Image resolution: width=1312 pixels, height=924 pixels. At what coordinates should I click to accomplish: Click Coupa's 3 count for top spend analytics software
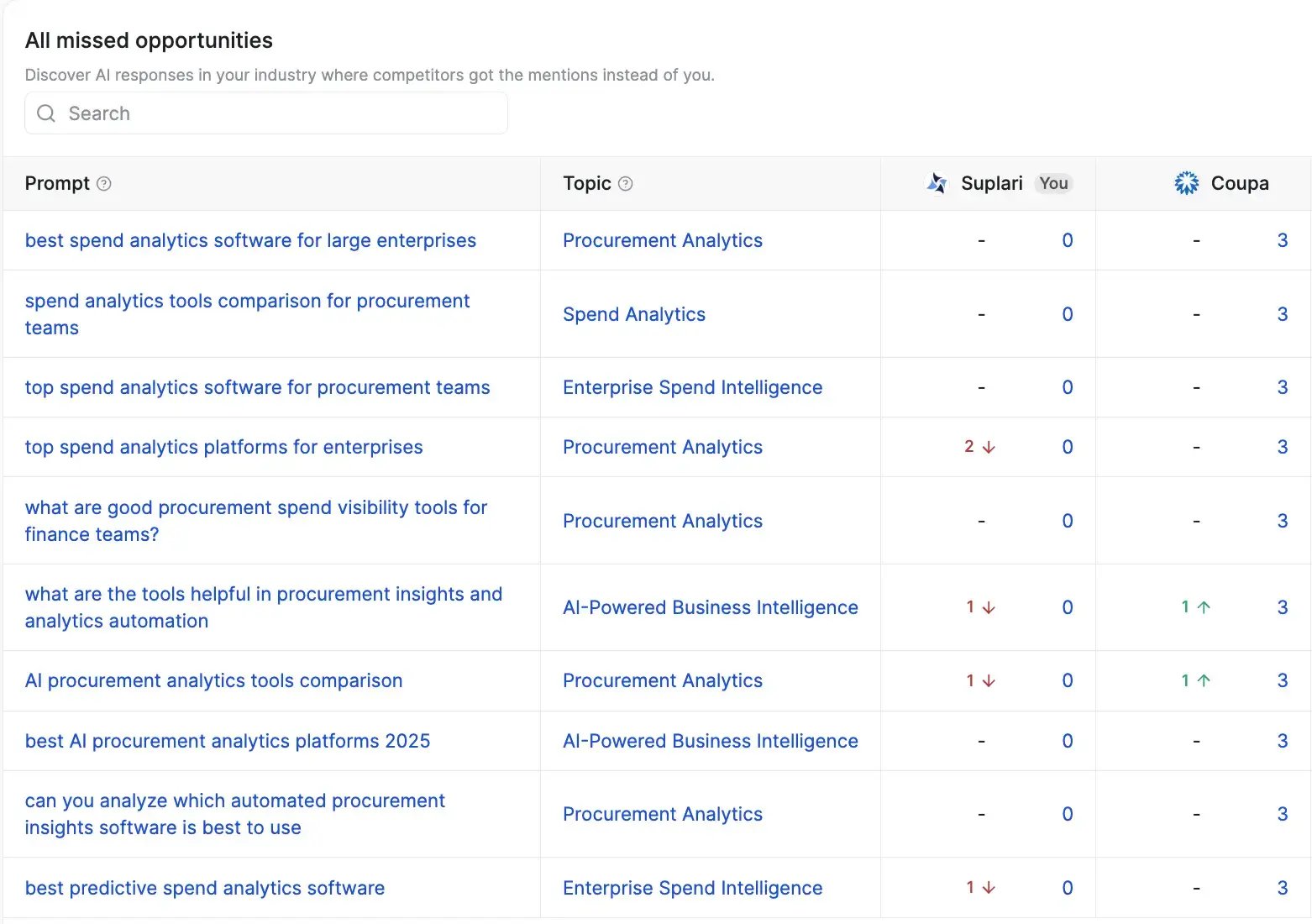(1283, 387)
